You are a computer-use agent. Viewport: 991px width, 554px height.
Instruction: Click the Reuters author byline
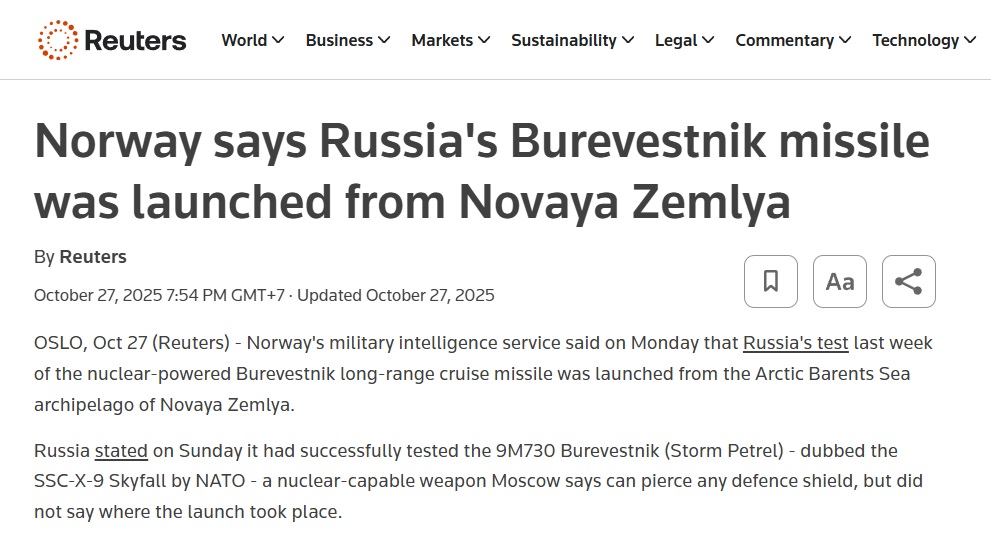[93, 257]
